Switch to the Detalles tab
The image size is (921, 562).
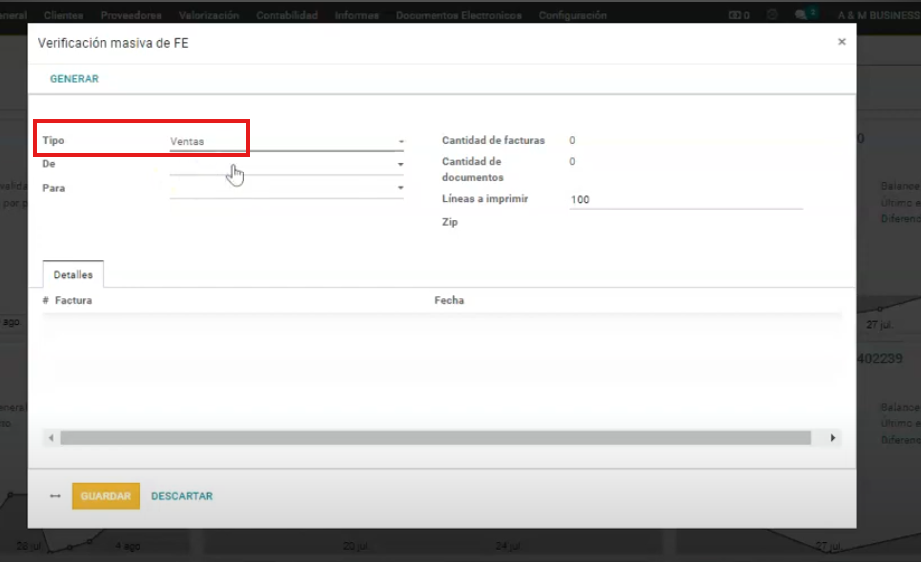coord(73,274)
